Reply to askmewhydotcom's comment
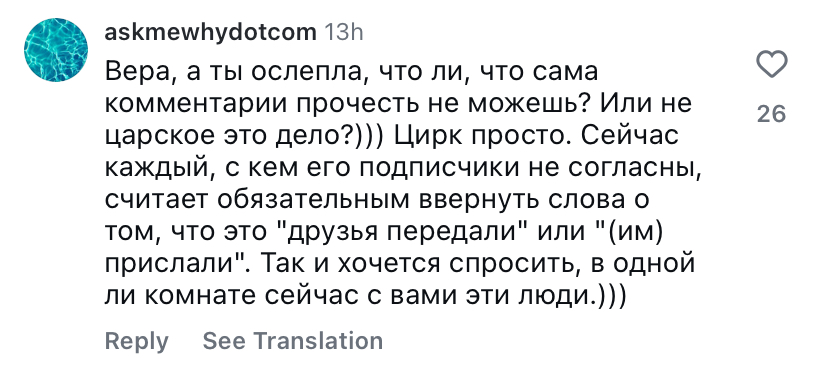Viewport: 828px width, 369px height. (136, 340)
